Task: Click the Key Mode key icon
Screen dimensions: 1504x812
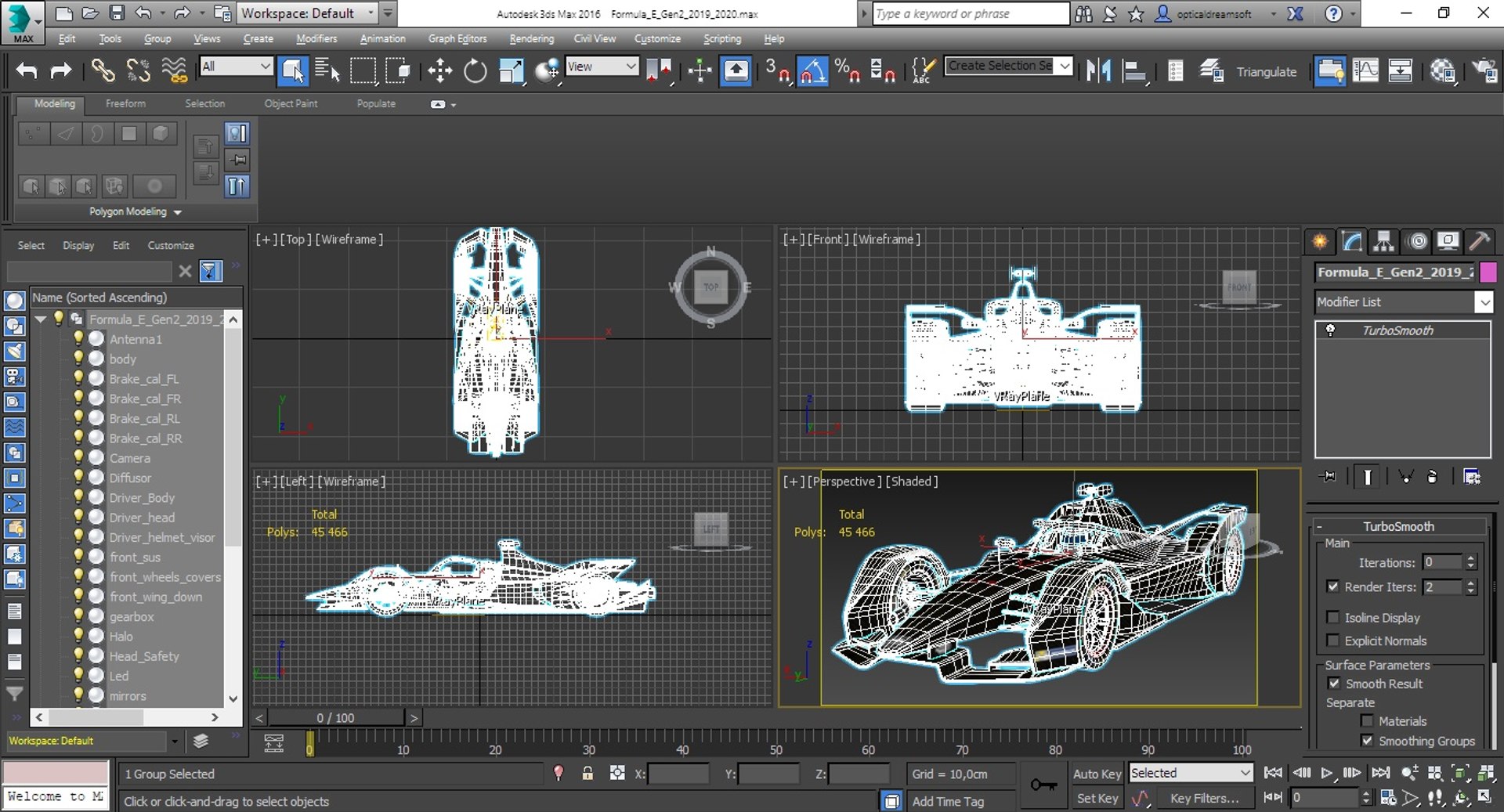Action: [x=1043, y=785]
